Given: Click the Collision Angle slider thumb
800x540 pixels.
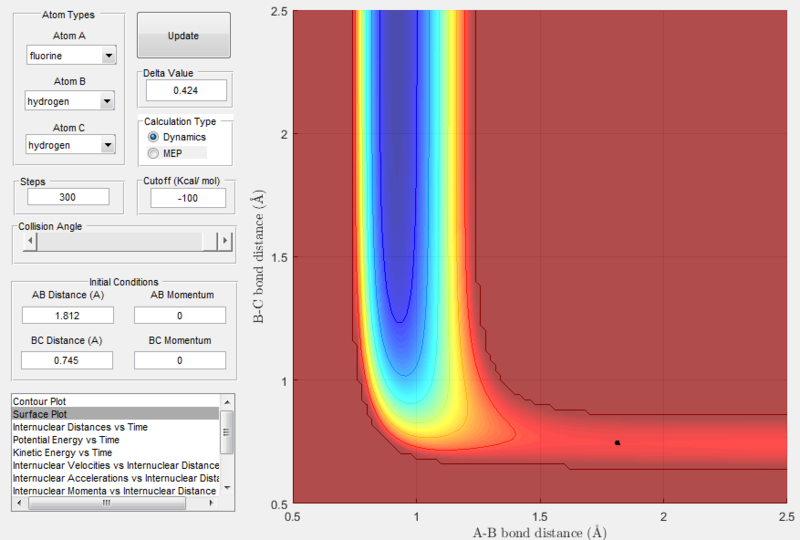Looking at the screenshot, I should (210, 241).
